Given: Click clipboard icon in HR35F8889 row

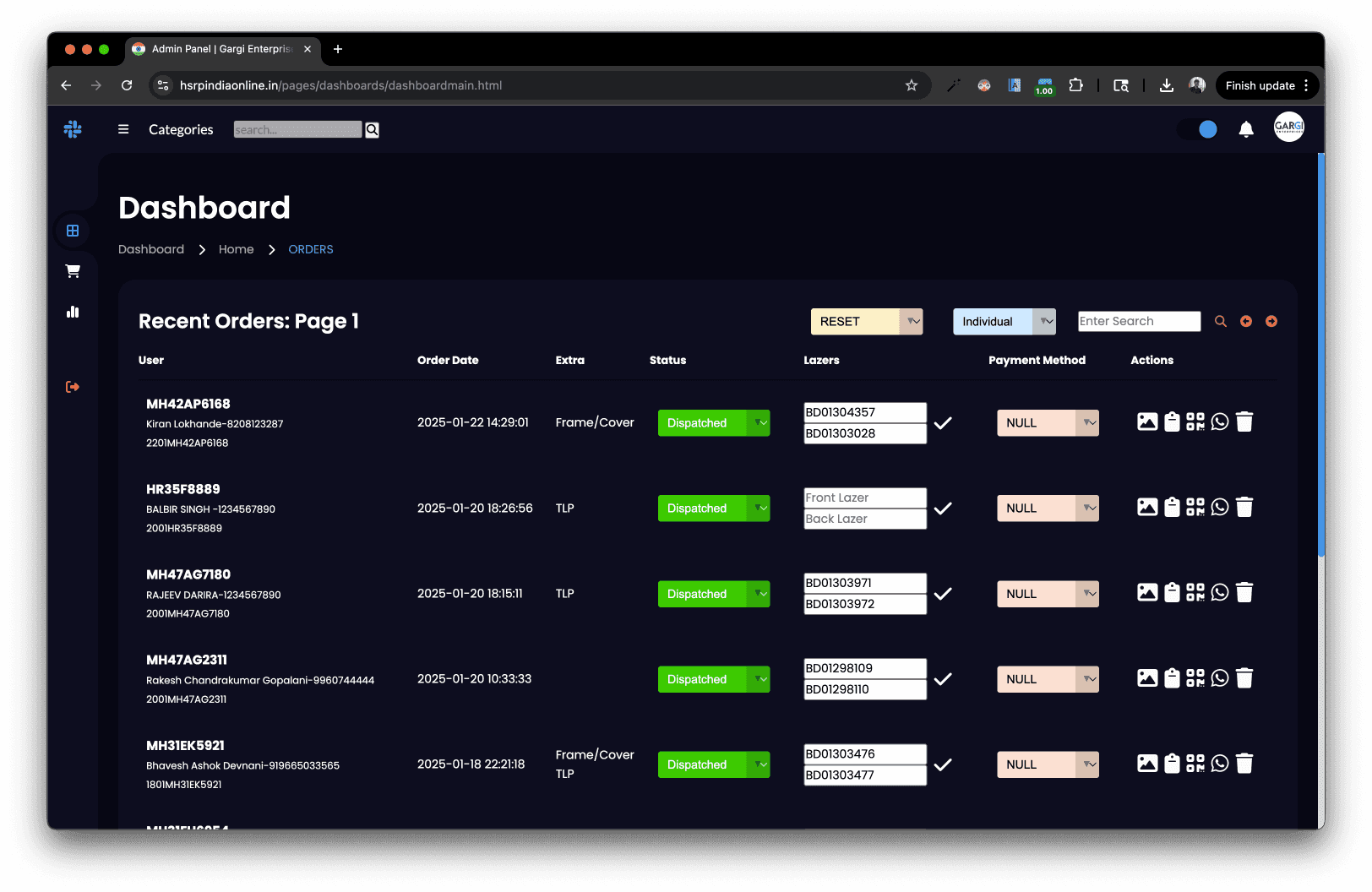Looking at the screenshot, I should click(x=1172, y=507).
